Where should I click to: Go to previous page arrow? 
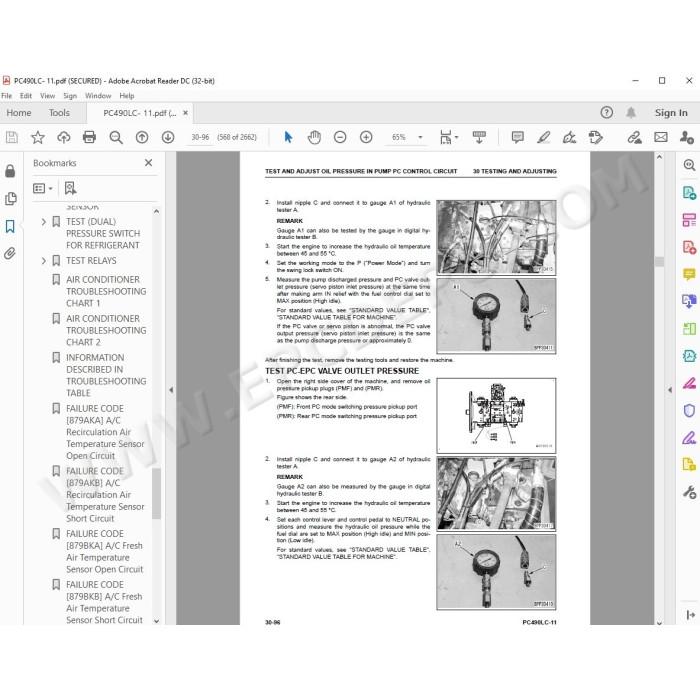tap(142, 137)
